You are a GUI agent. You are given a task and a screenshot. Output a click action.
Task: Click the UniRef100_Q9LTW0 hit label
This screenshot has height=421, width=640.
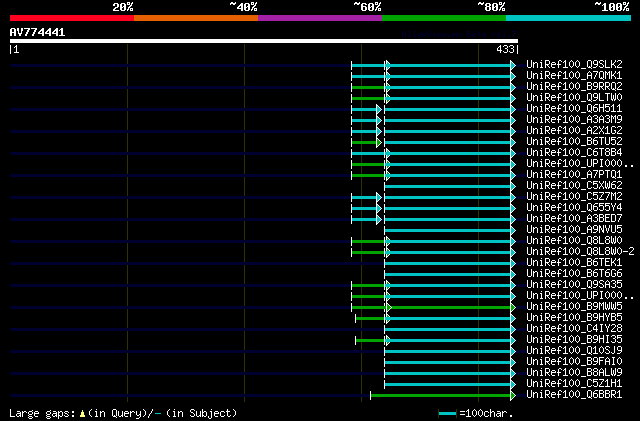[574, 98]
